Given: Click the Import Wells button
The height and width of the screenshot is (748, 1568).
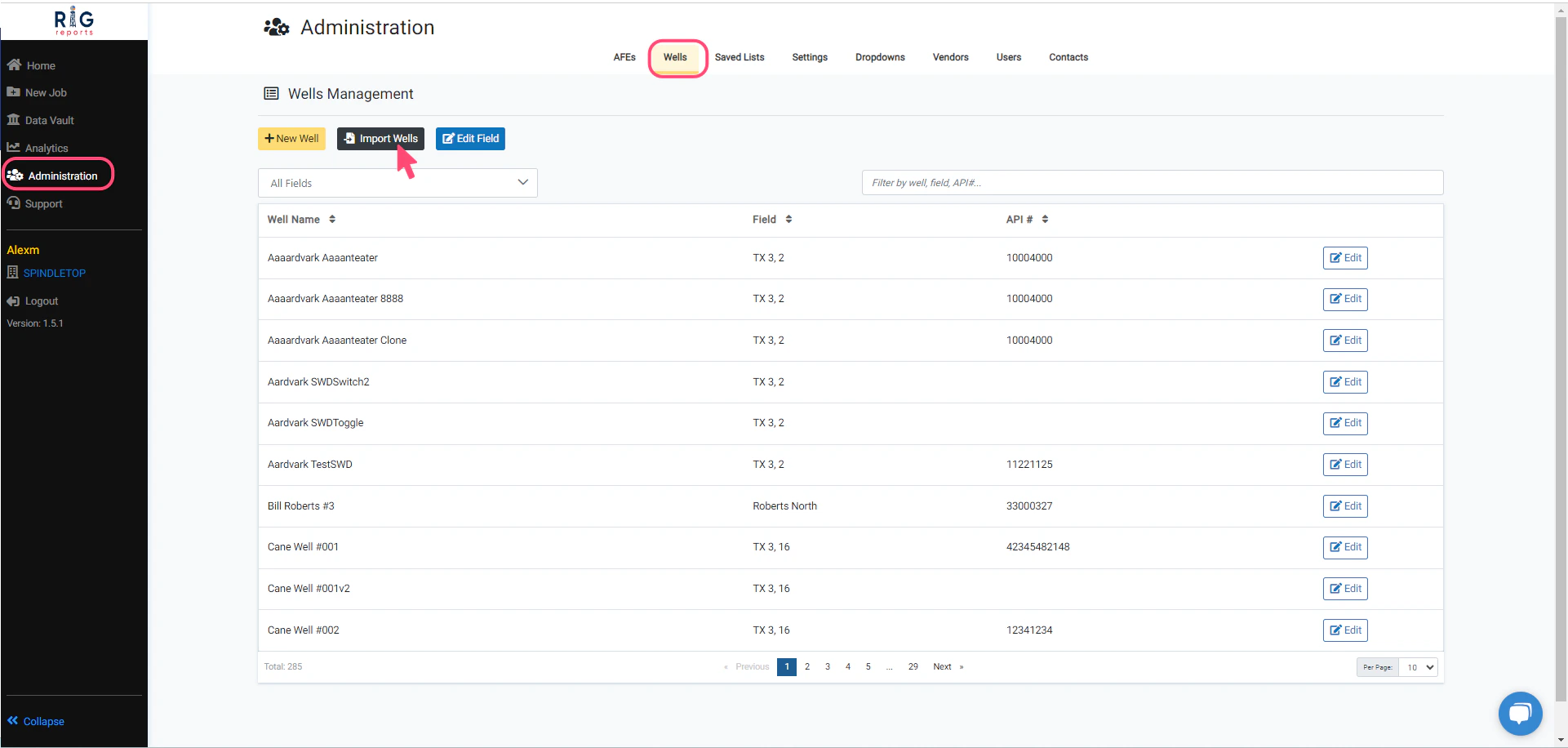Looking at the screenshot, I should click(380, 139).
